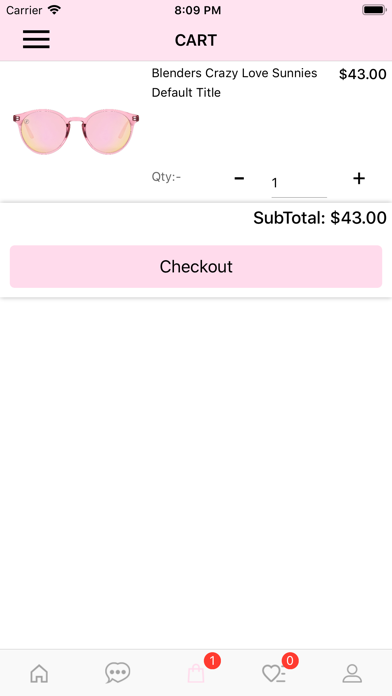Screen dimensions: 392x696
Task: Open Blenders Crazy Love Sunnies title
Action: [x=234, y=73]
